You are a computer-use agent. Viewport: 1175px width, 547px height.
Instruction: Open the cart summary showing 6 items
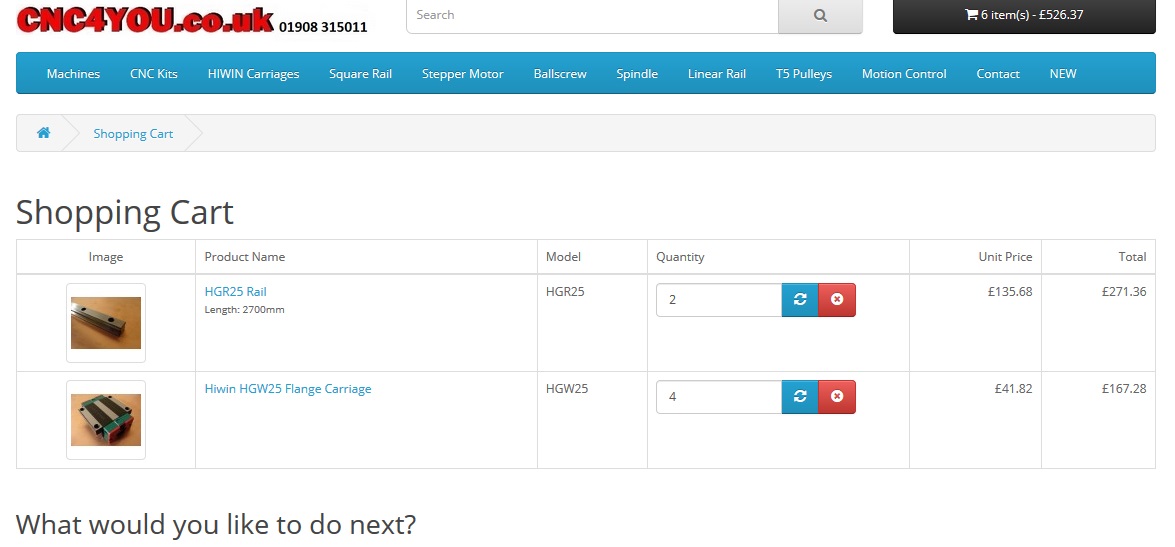tap(1023, 15)
